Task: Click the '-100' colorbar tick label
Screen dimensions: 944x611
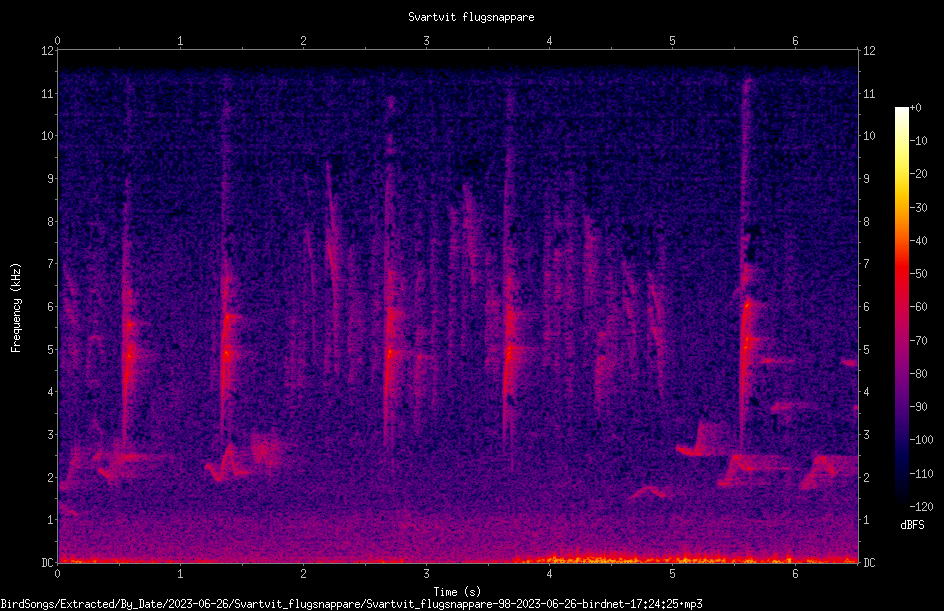Action: click(921, 440)
